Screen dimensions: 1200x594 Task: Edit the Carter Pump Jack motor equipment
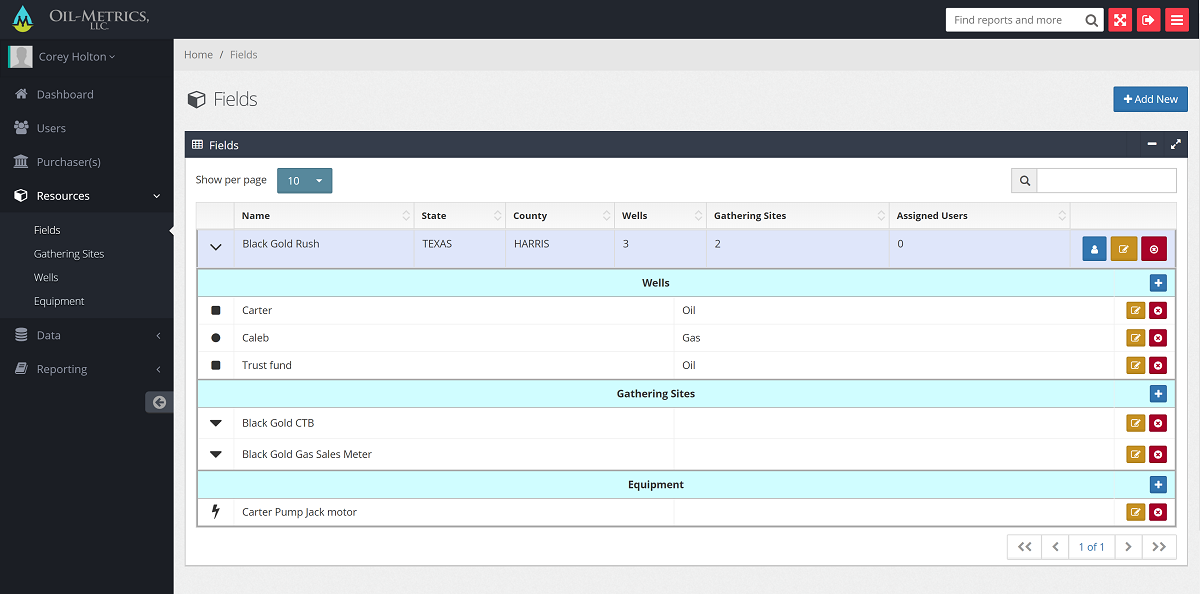point(1136,513)
